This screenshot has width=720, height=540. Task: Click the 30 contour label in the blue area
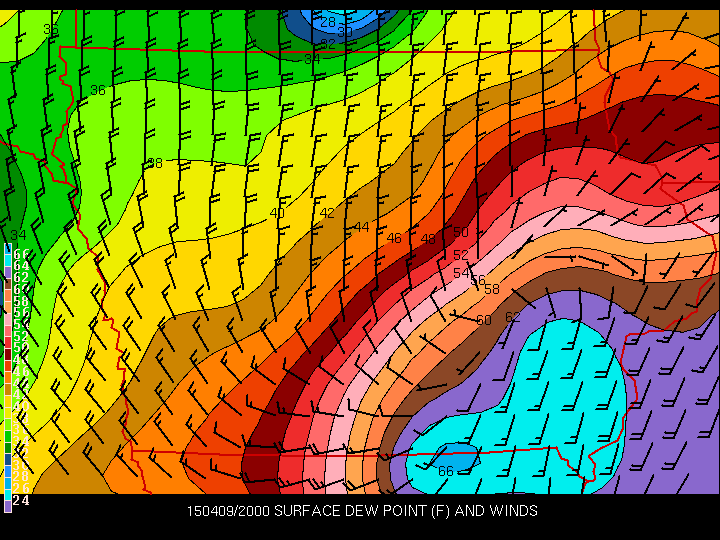point(344,32)
